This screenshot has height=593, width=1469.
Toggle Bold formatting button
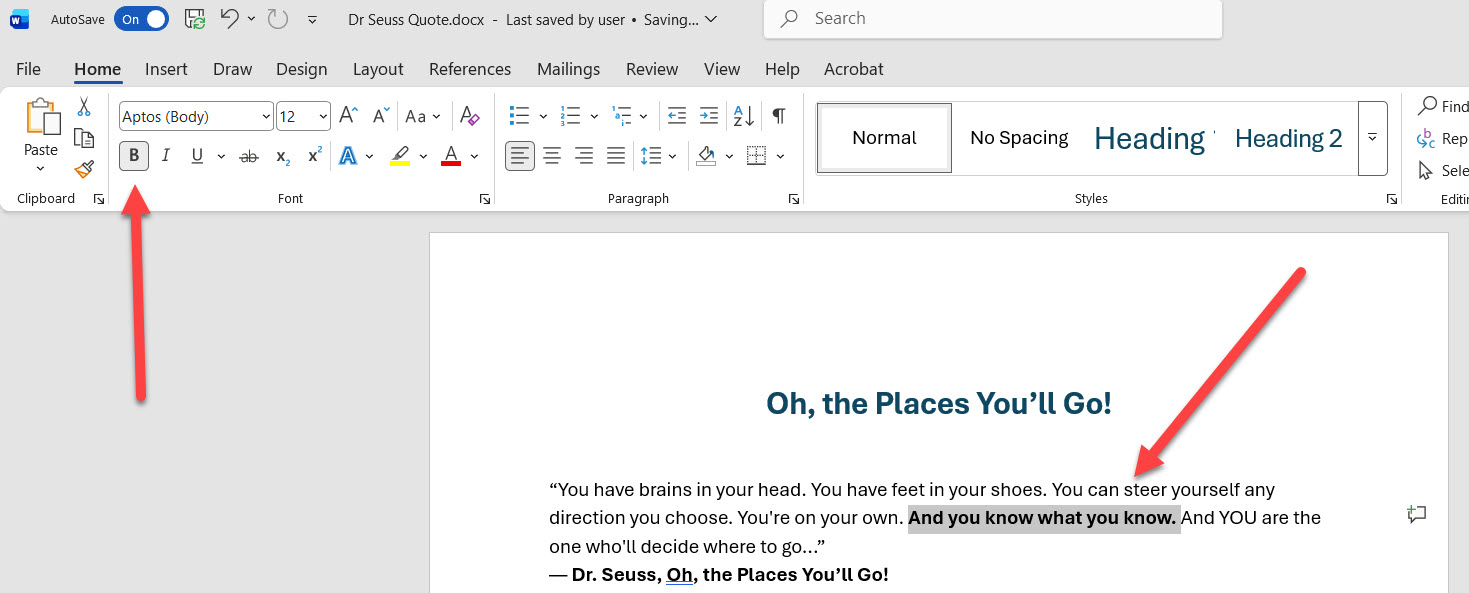[134, 156]
